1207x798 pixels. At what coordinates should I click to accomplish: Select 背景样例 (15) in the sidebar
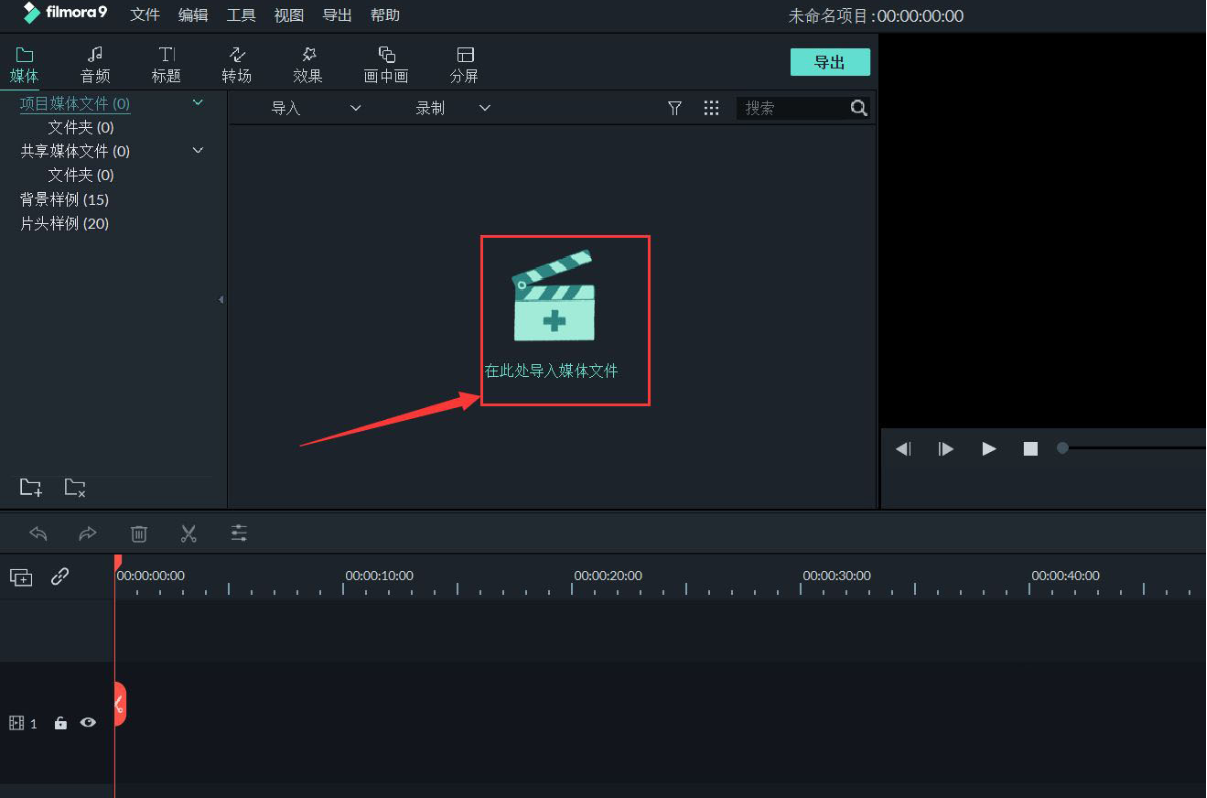64,199
